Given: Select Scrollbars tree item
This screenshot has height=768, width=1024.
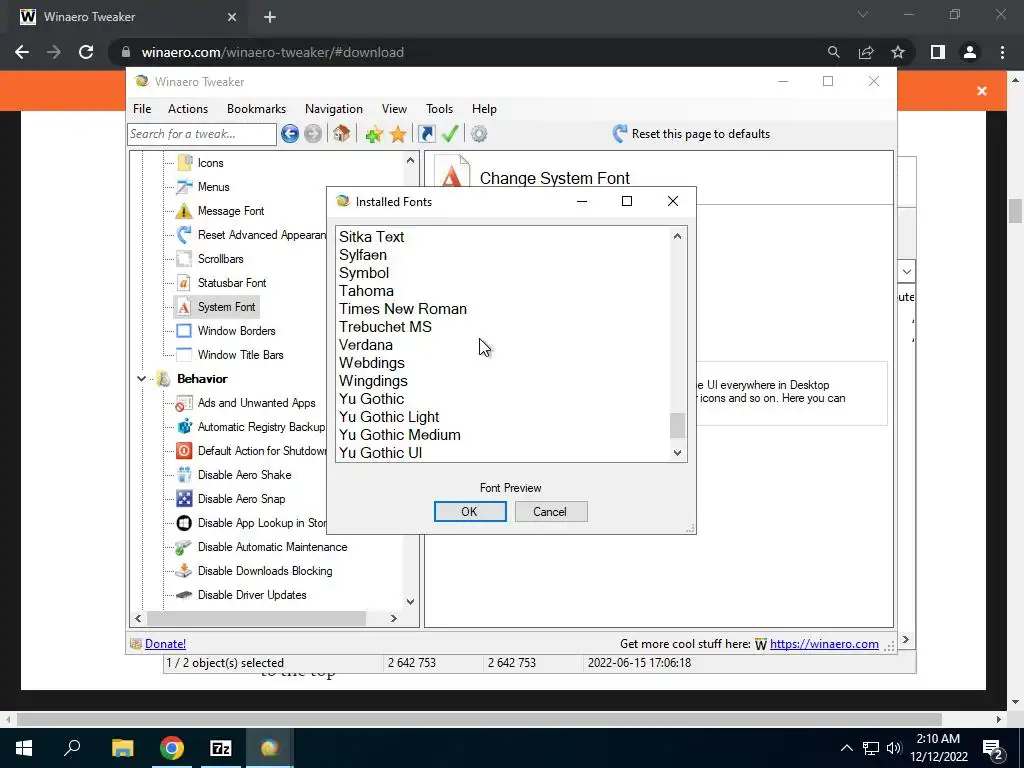Looking at the screenshot, I should pos(221,259).
